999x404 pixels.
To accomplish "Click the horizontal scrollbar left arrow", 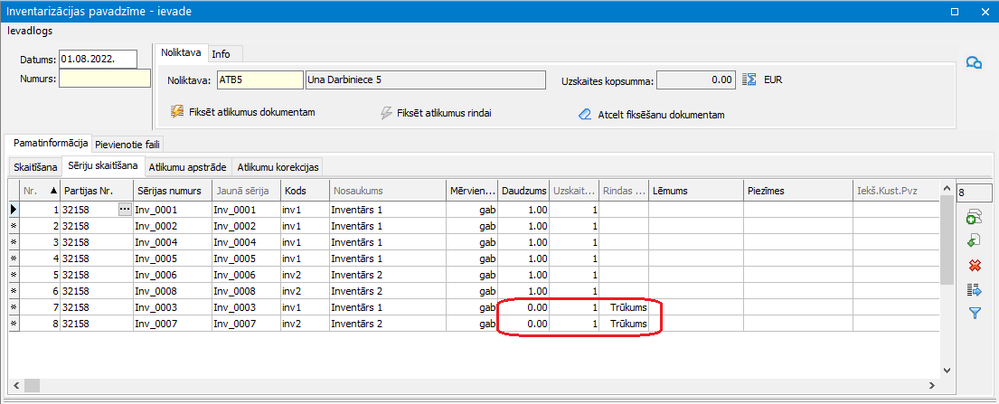I will [15, 385].
